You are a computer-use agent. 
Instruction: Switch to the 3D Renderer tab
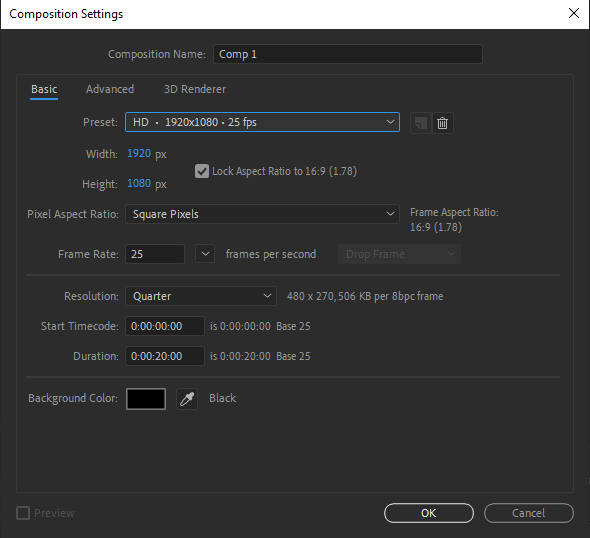point(195,89)
